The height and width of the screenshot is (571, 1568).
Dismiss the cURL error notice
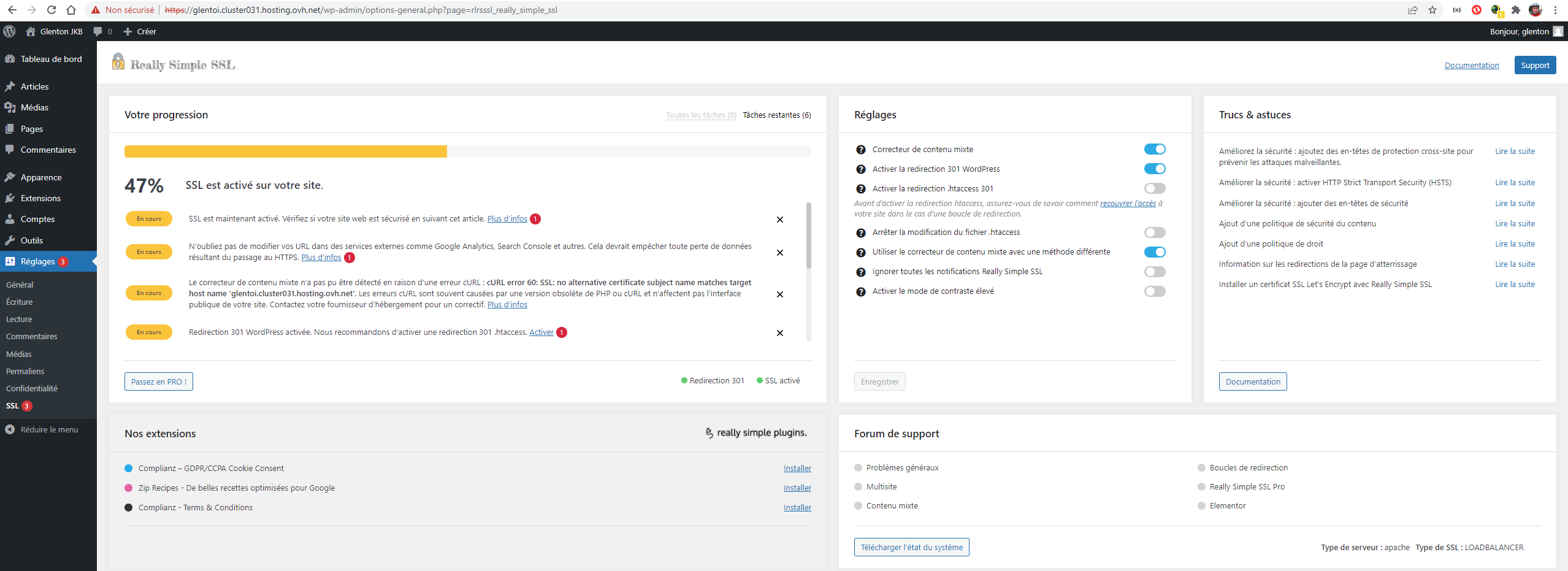point(779,294)
